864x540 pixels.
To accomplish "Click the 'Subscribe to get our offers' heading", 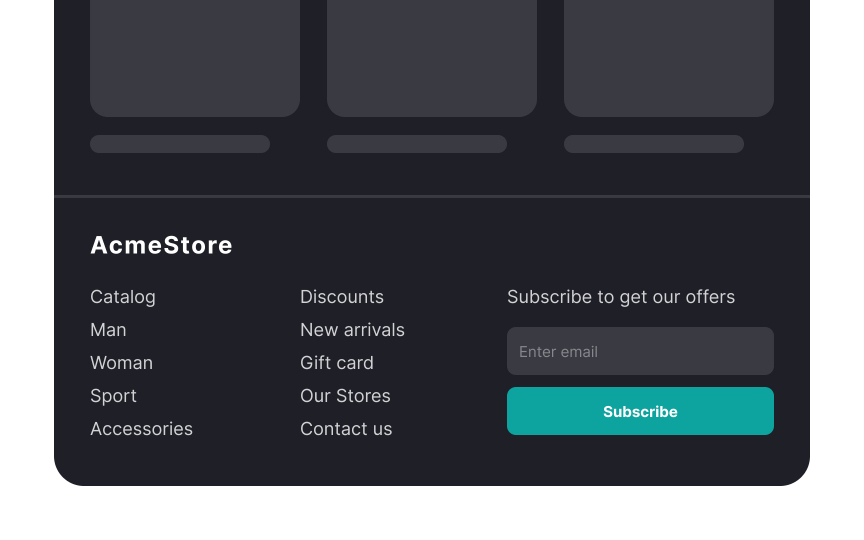I will click(x=621, y=297).
